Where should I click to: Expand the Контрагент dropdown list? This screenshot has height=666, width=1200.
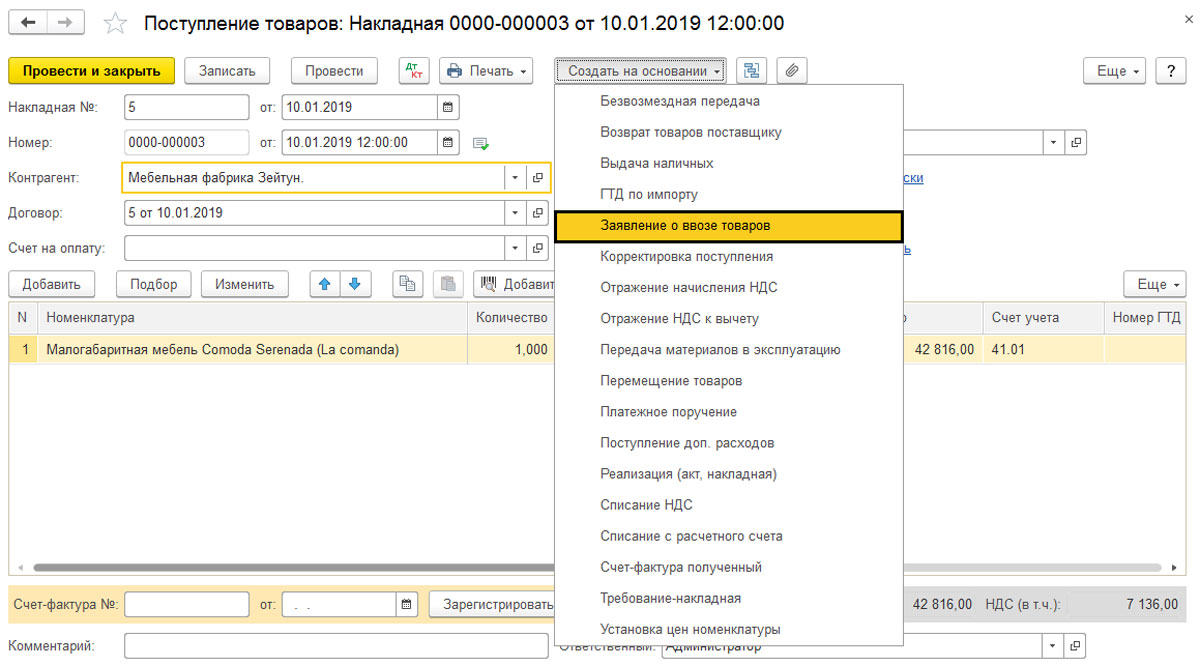[515, 178]
